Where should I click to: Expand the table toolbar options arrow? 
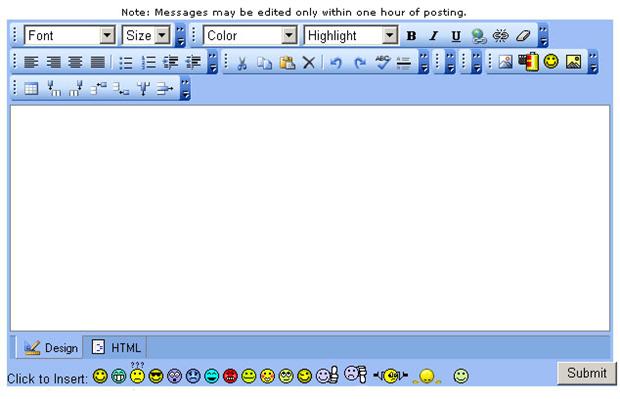coord(185,89)
